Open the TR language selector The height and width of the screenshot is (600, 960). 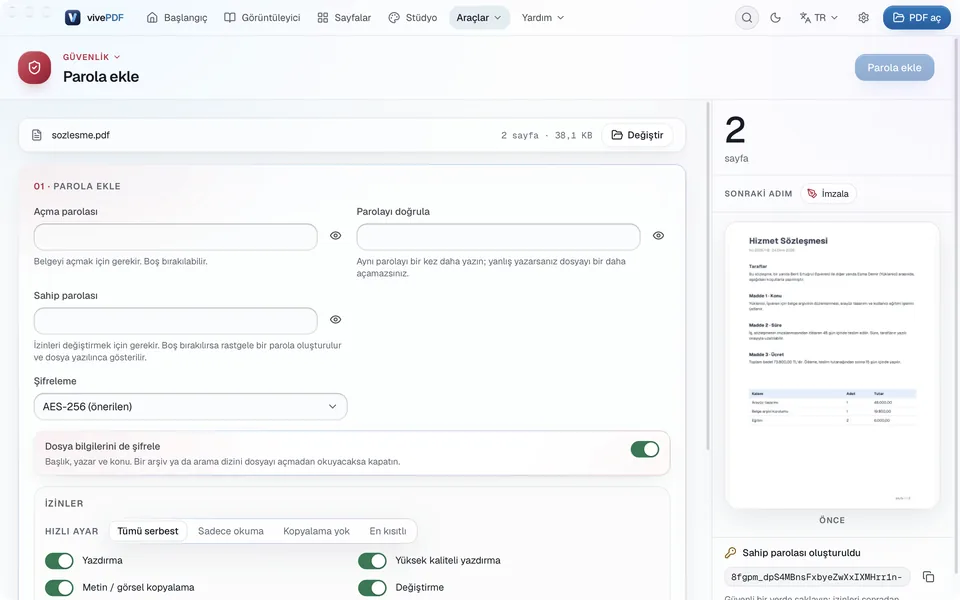point(819,18)
